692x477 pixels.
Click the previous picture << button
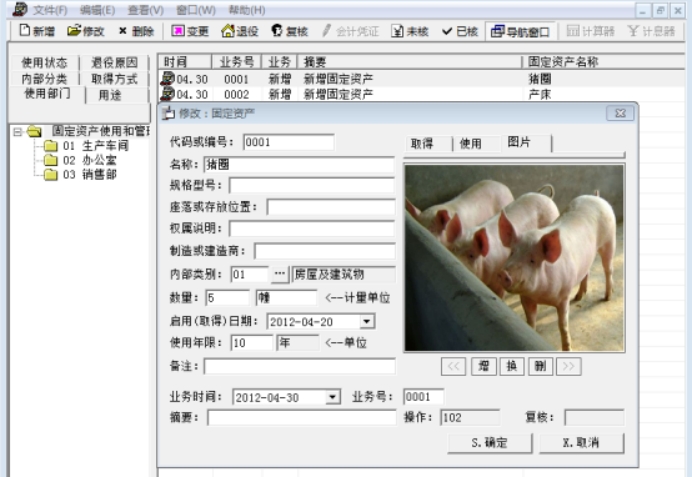pyautogui.click(x=453, y=366)
